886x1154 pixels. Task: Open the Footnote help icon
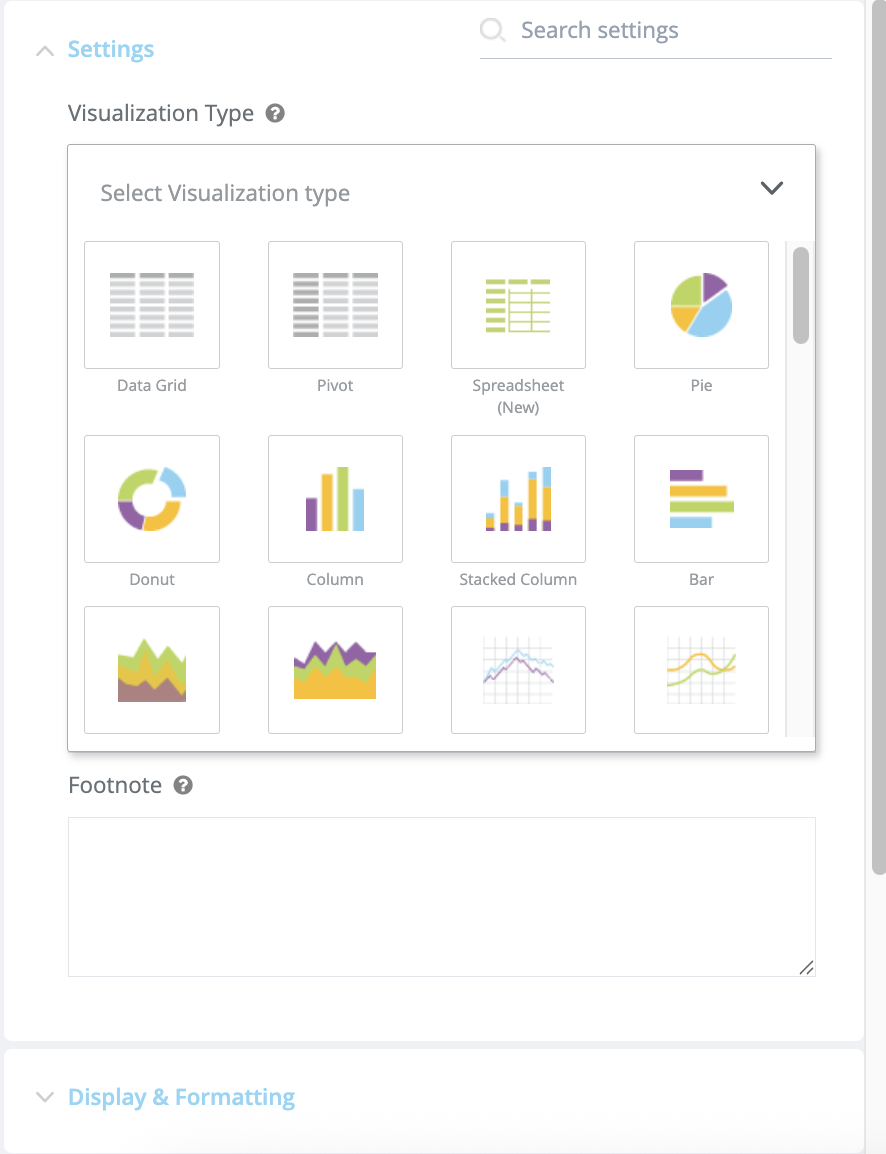183,785
